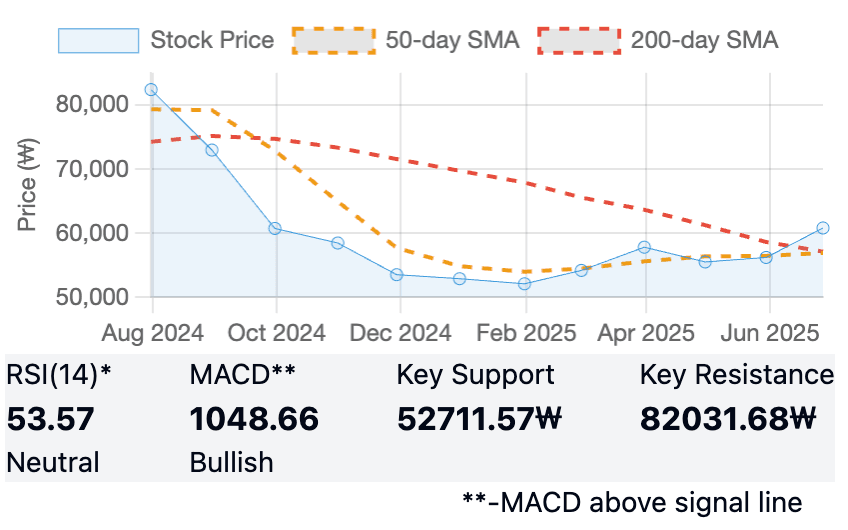Screen dimensions: 848x530
Task: Hide the 50-day SMA series label
Action: pyautogui.click(x=452, y=40)
